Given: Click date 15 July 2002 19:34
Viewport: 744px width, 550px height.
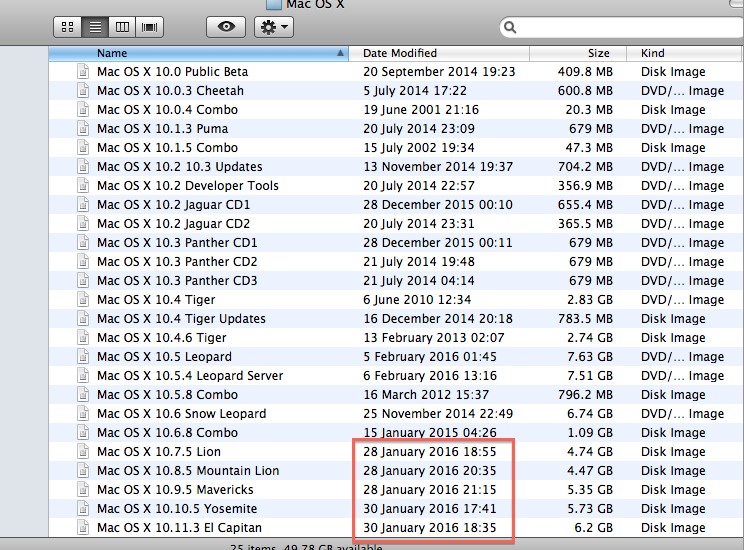Looking at the screenshot, I should pos(419,148).
